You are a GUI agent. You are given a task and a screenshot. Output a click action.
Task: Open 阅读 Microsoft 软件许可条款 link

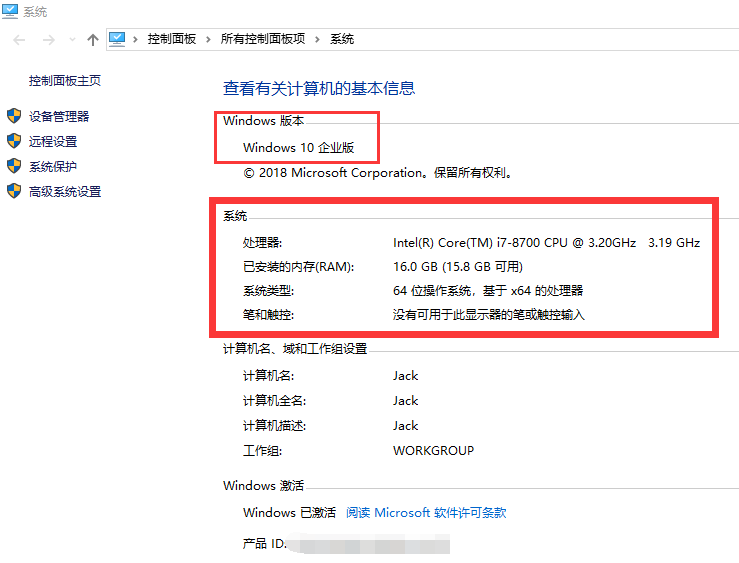(x=426, y=513)
